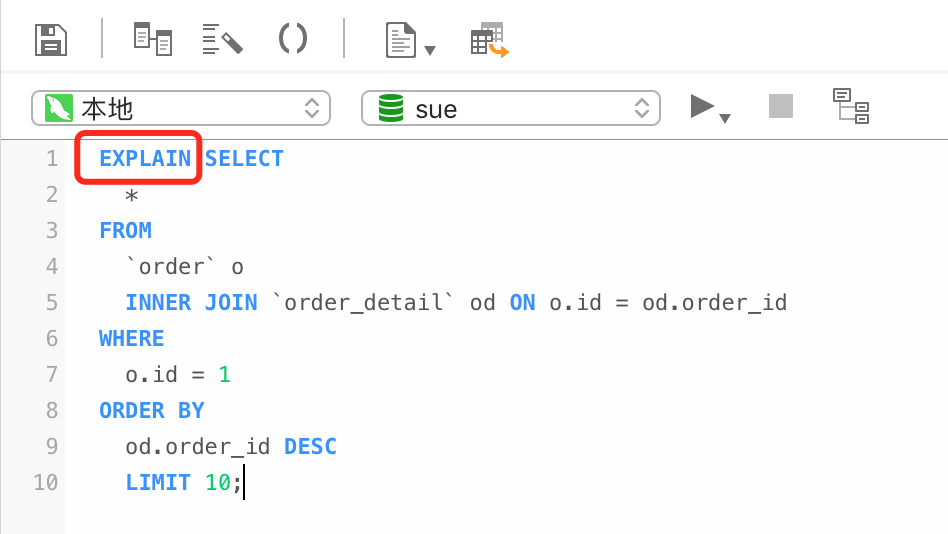Viewport: 948px width, 534px height.
Task: Click the SELECT keyword on line 1
Action: (244, 158)
